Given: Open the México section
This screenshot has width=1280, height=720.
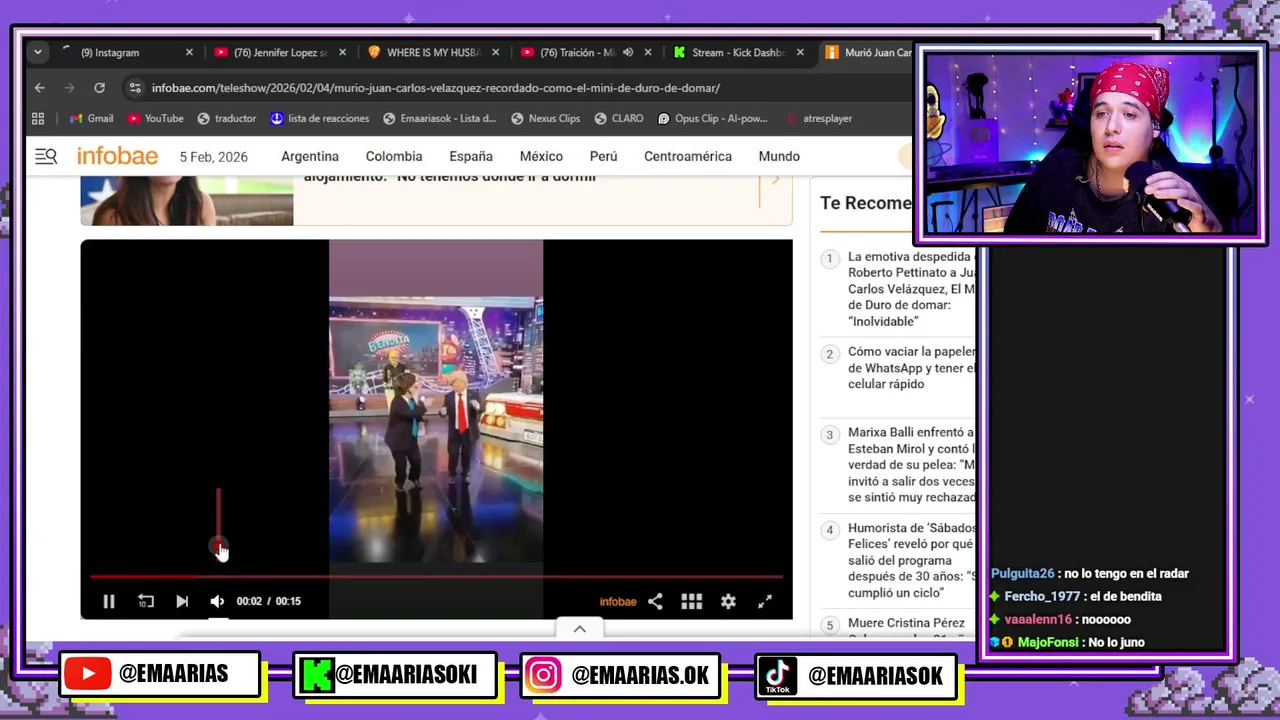Looking at the screenshot, I should [x=541, y=157].
